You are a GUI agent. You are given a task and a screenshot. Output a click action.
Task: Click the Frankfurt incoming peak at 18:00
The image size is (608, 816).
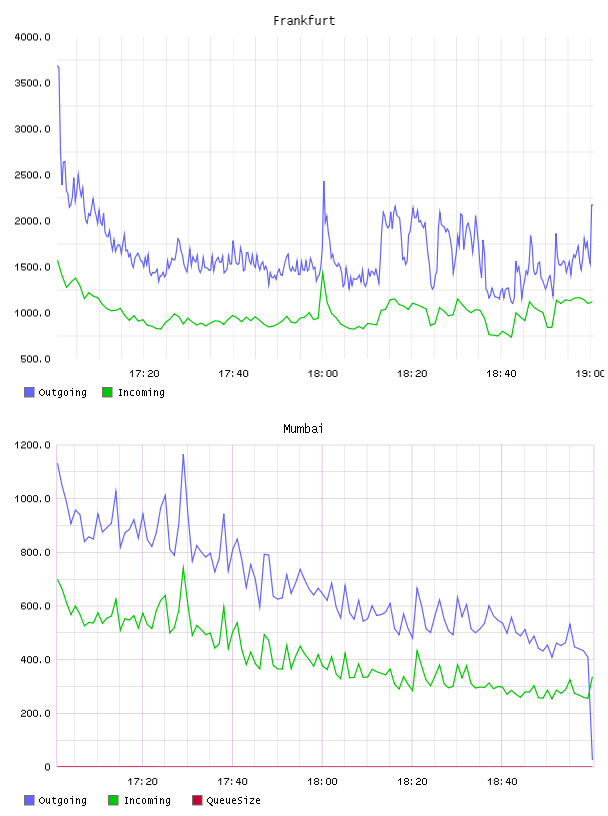pyautogui.click(x=323, y=271)
